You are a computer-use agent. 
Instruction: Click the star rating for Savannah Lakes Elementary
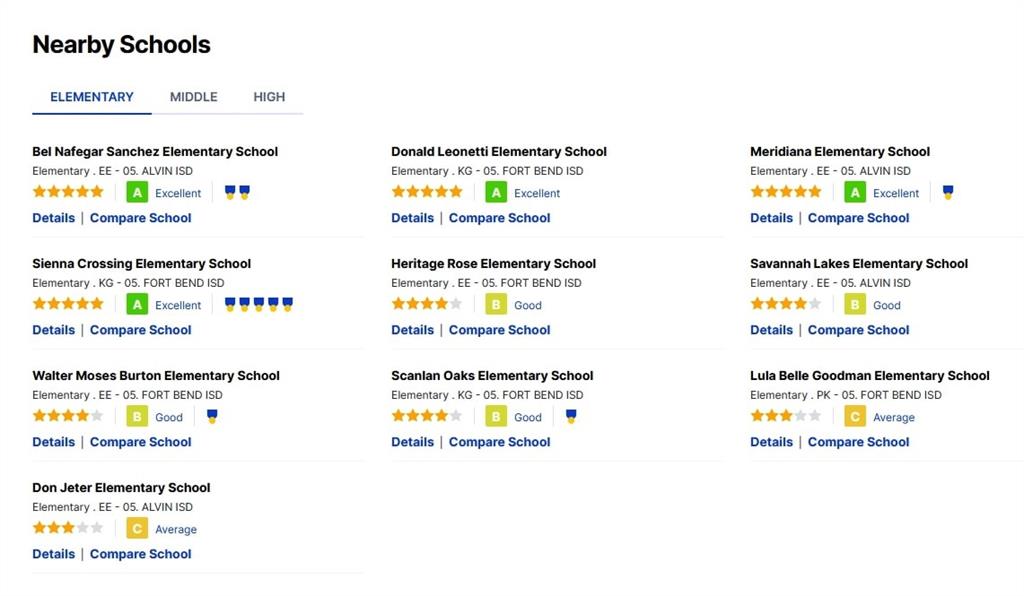(x=786, y=304)
